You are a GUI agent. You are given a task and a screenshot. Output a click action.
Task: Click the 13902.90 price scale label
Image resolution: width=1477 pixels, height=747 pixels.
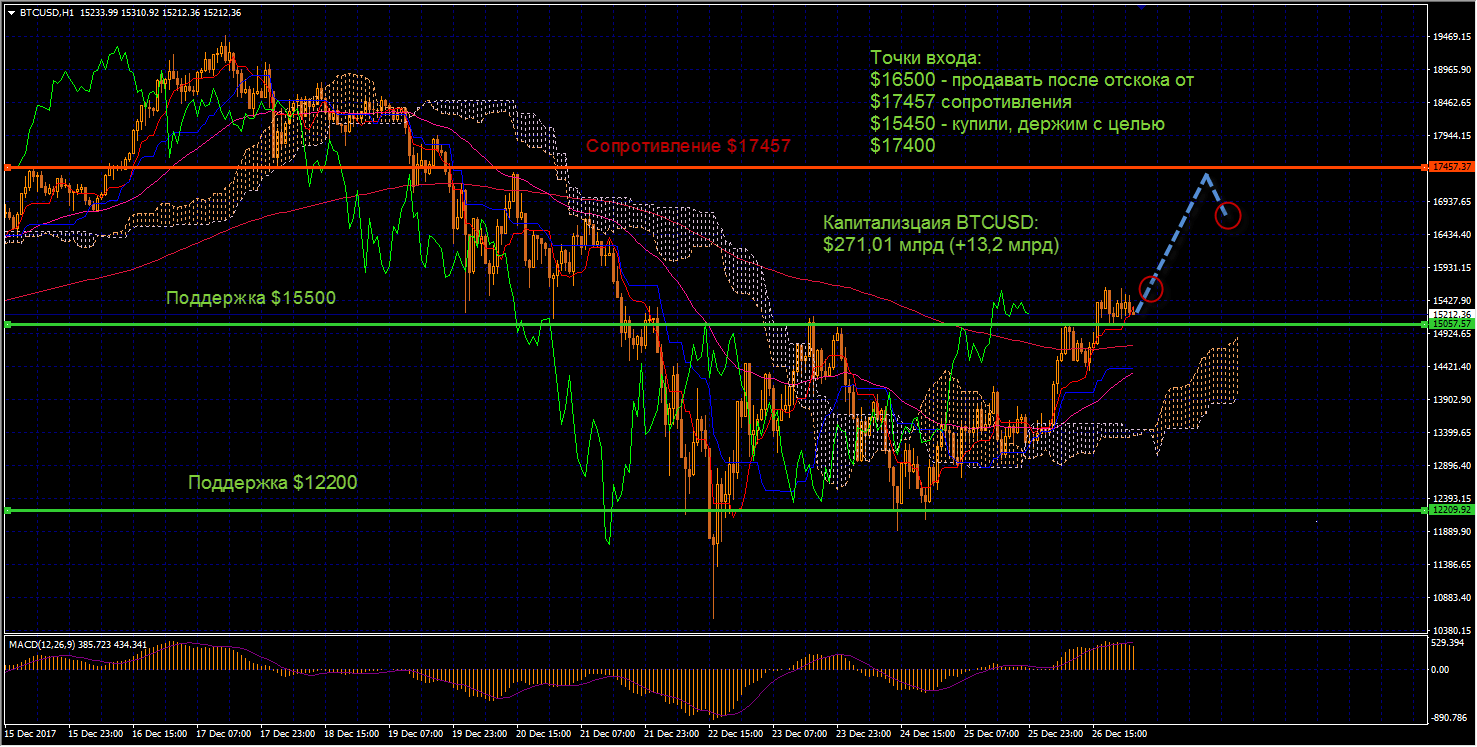pos(1451,400)
